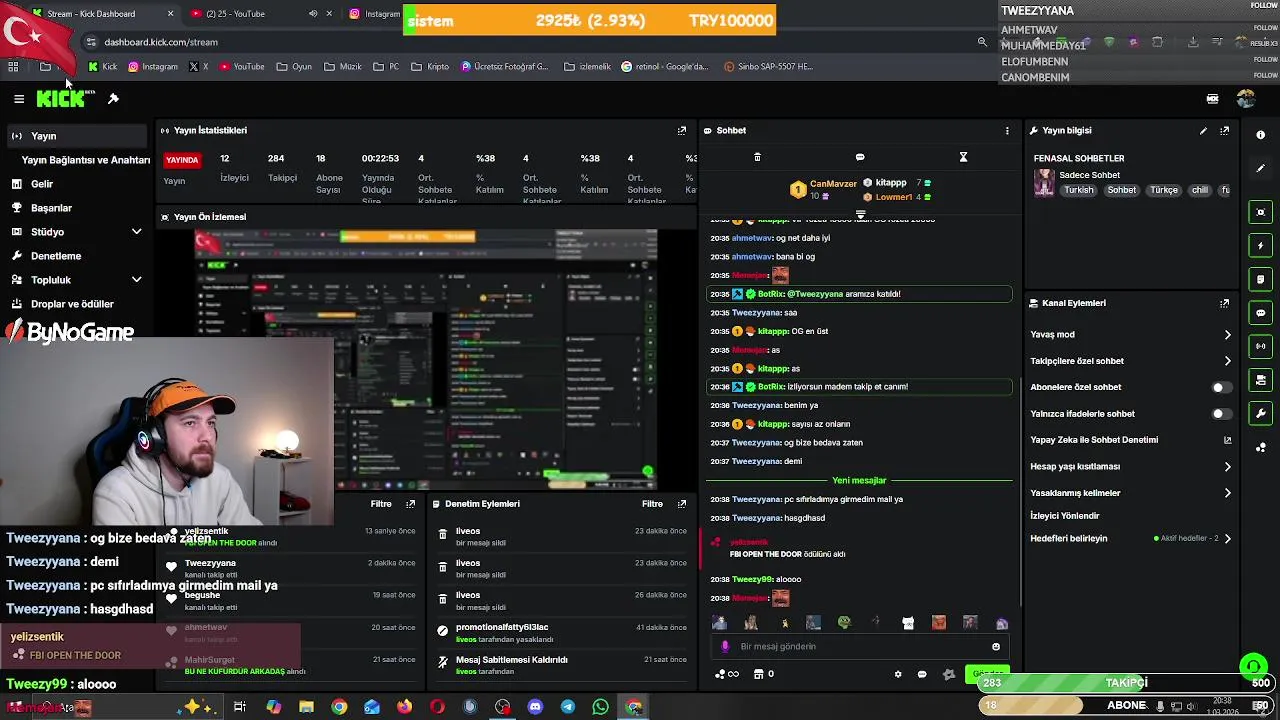The width and height of the screenshot is (1280, 720).
Task: Click the hourglass icon in chat header
Action: [963, 157]
